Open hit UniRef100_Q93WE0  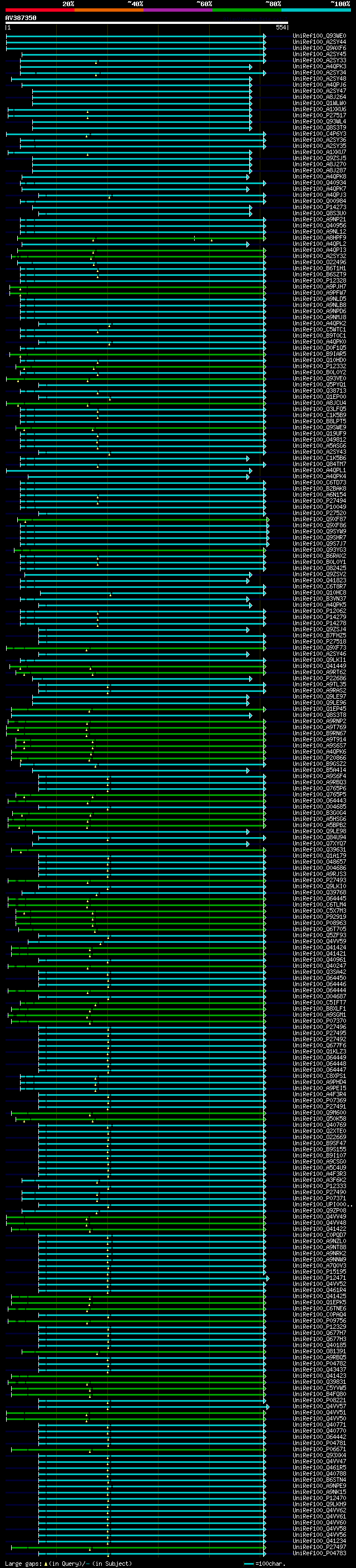coord(319,36)
